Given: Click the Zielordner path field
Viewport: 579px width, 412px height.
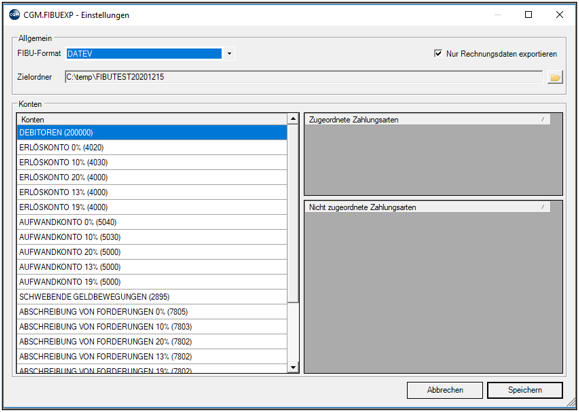Looking at the screenshot, I should pyautogui.click(x=304, y=77).
